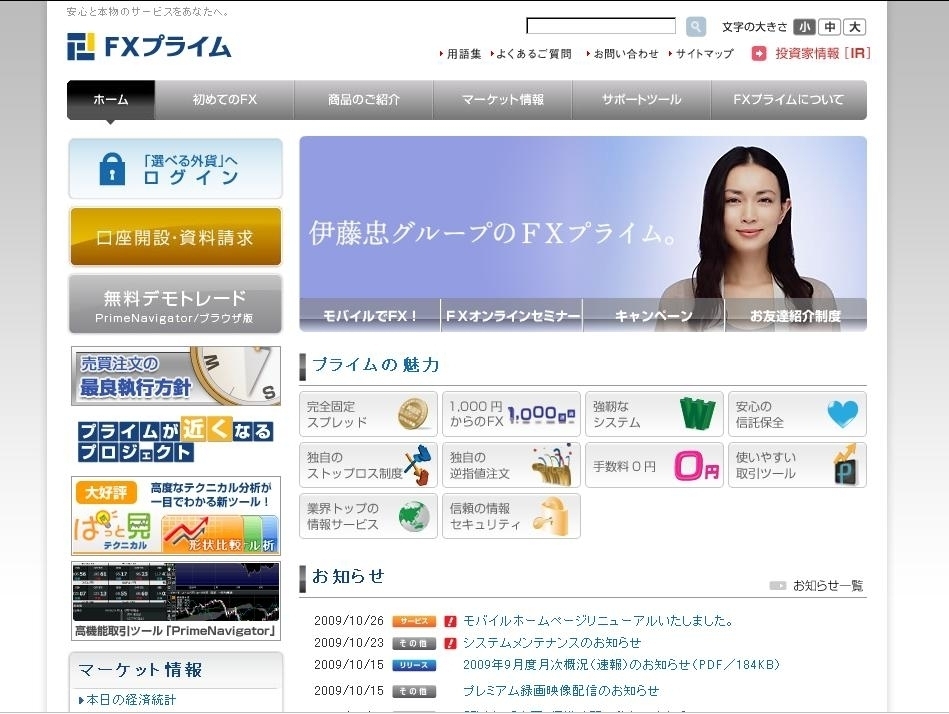Click the grey その他 tag on 2009/10/23

pyautogui.click(x=414, y=643)
